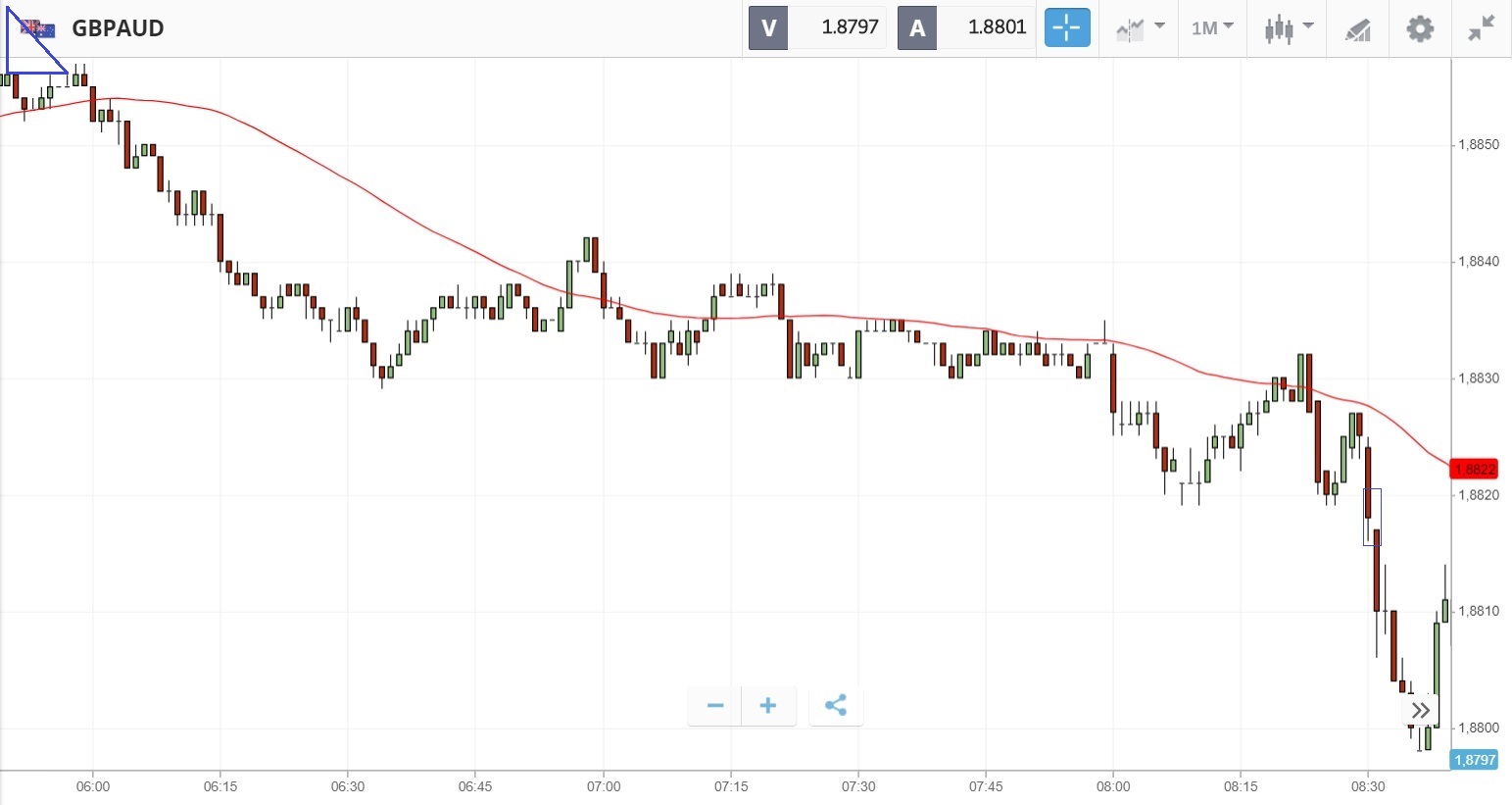Click the GBPAUD flag icon
The width and height of the screenshot is (1512, 805).
tap(38, 27)
